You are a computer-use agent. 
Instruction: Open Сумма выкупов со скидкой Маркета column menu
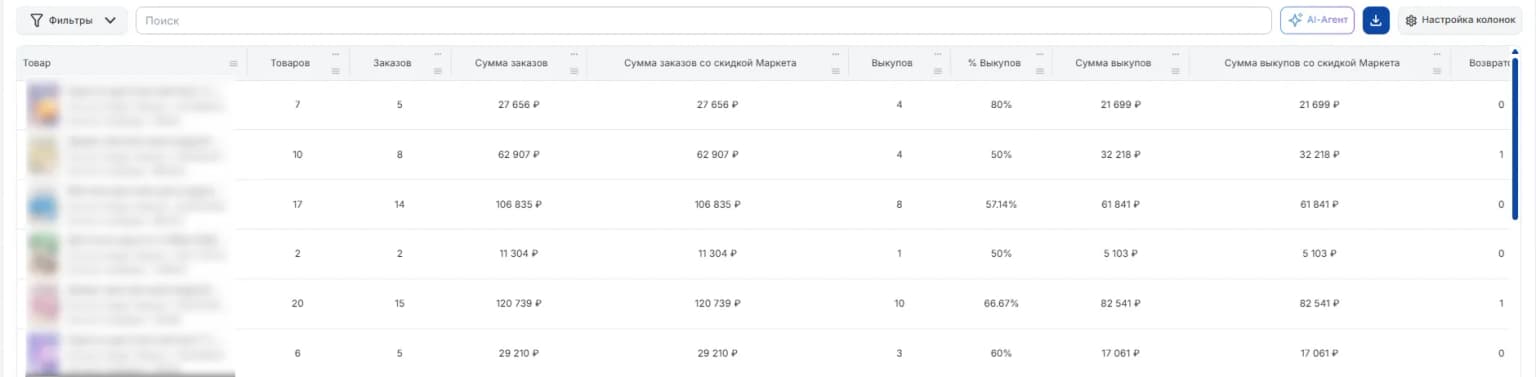[1438, 71]
